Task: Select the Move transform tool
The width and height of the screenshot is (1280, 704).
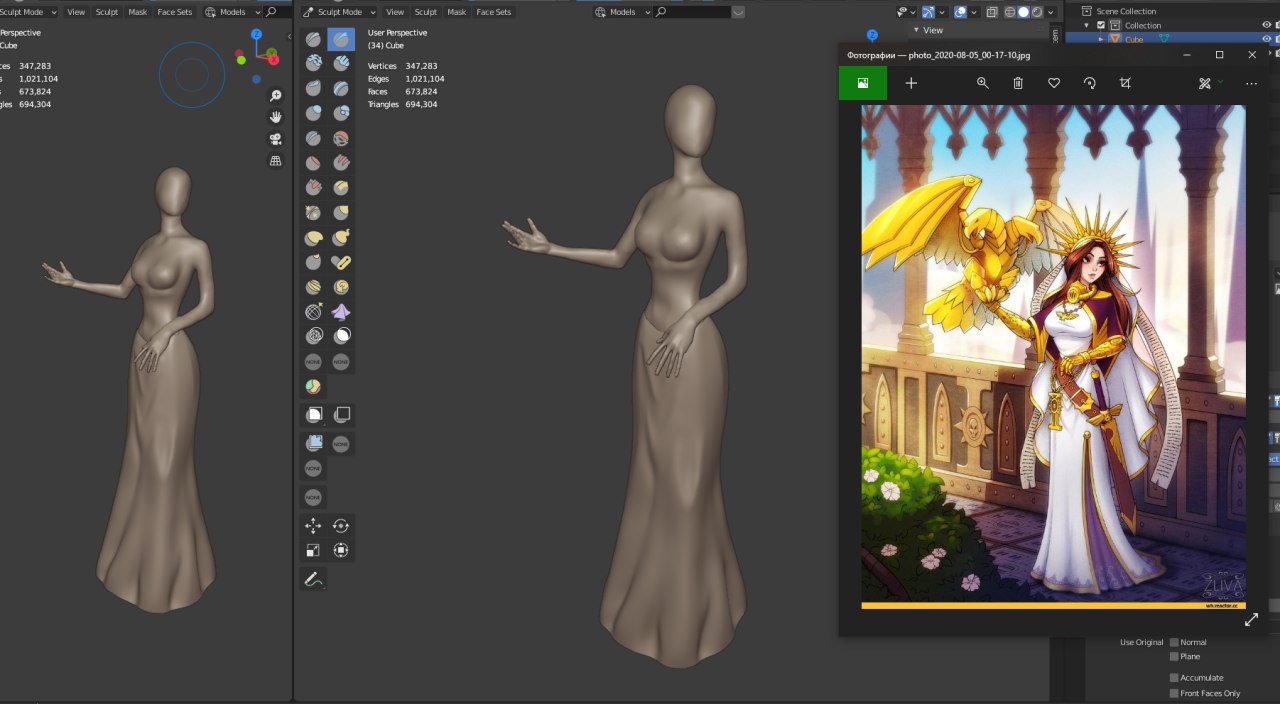Action: click(313, 525)
